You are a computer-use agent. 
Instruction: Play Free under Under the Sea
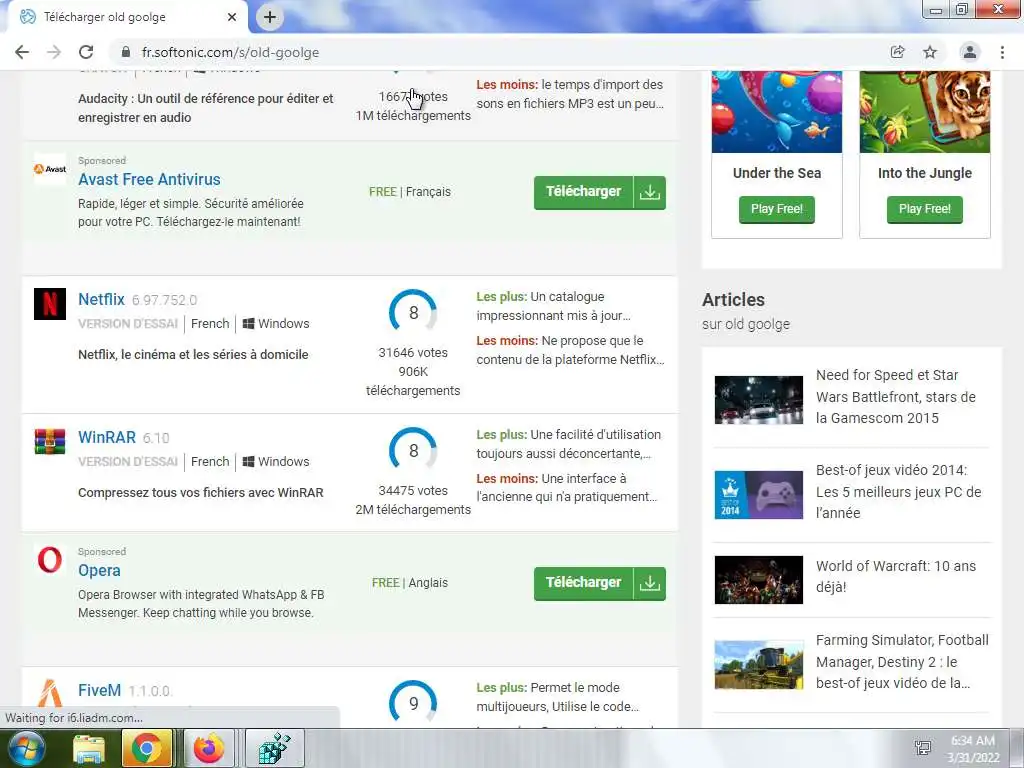coord(776,209)
